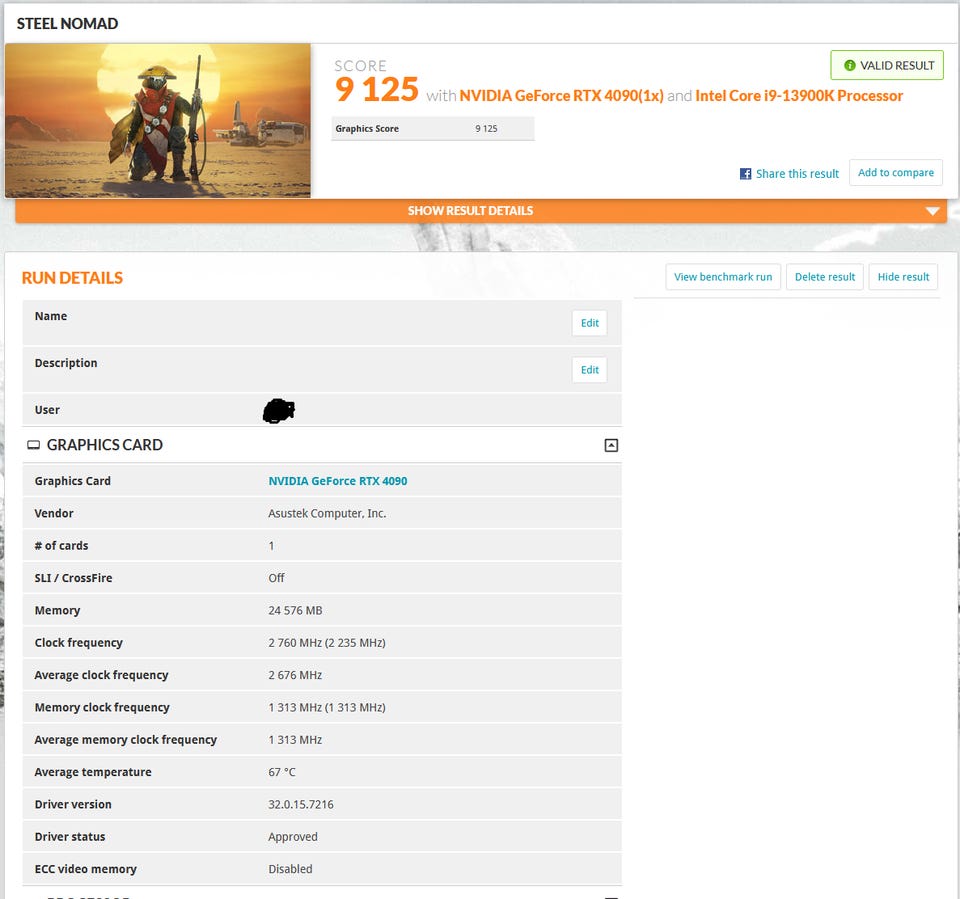Viewport: 960px width, 899px height.
Task: Click the User row label
Action: point(47,410)
